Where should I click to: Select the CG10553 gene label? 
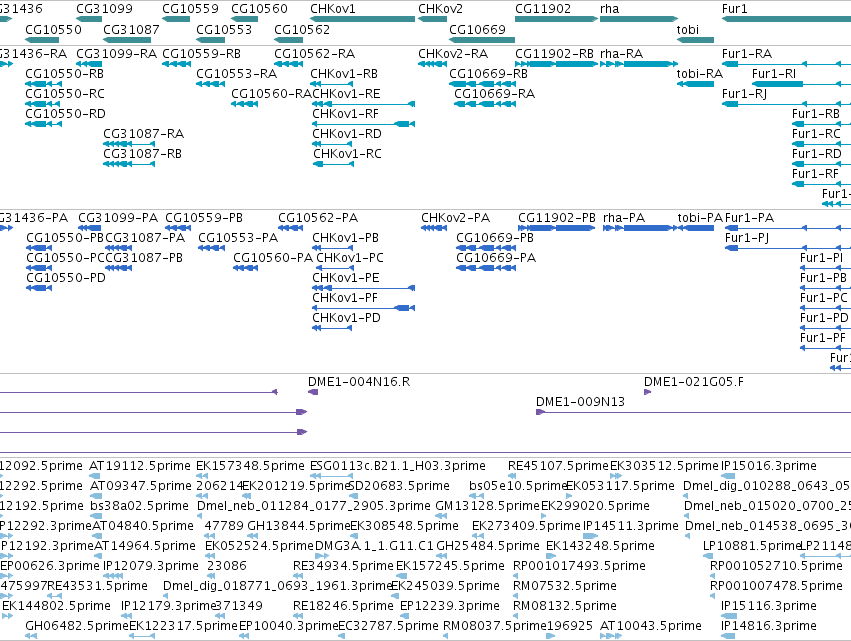tap(224, 29)
